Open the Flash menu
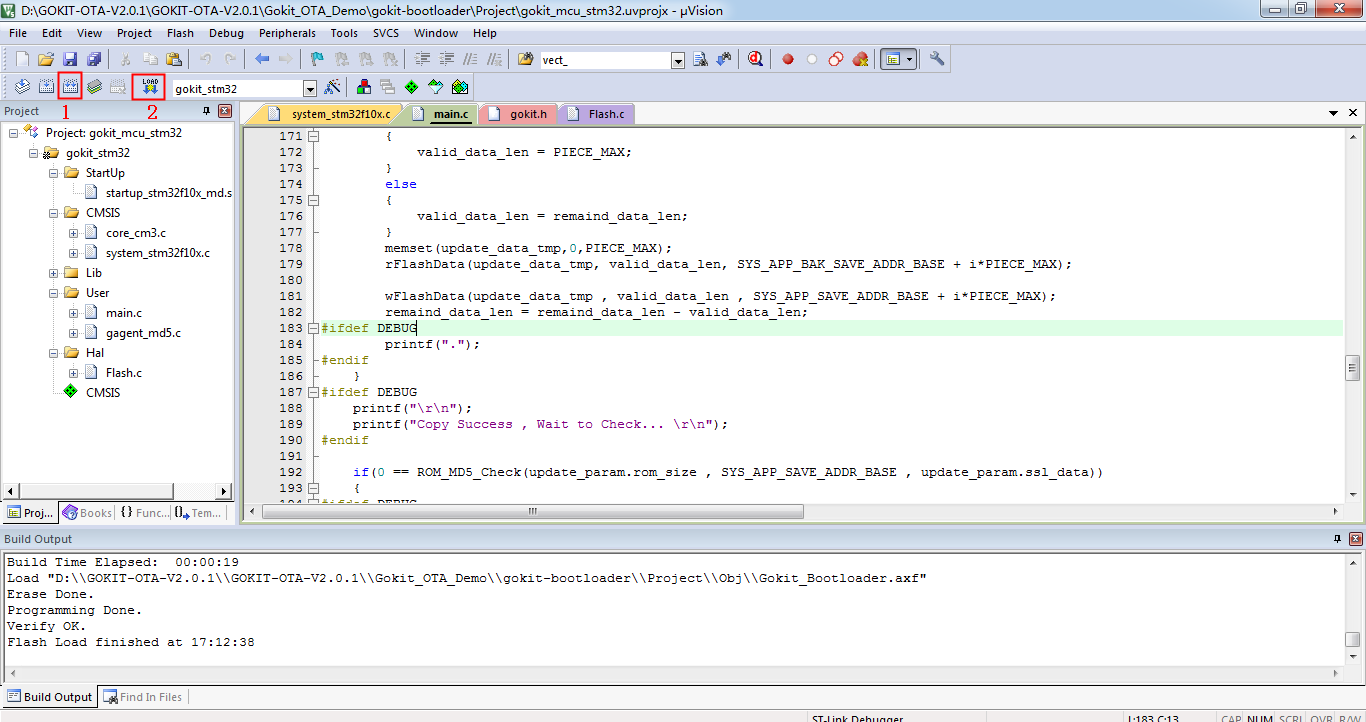 click(x=180, y=33)
